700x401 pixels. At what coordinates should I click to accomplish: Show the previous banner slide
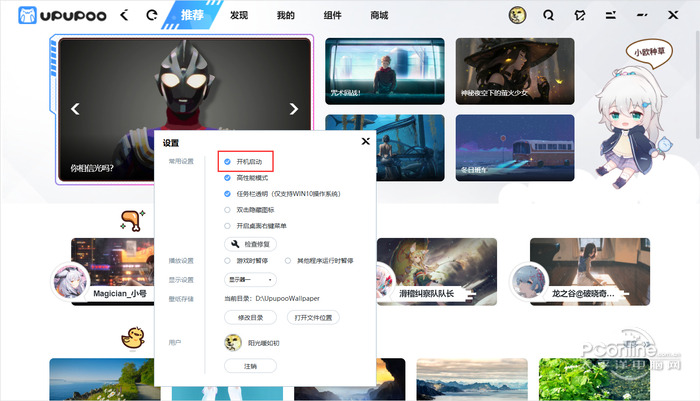75,109
